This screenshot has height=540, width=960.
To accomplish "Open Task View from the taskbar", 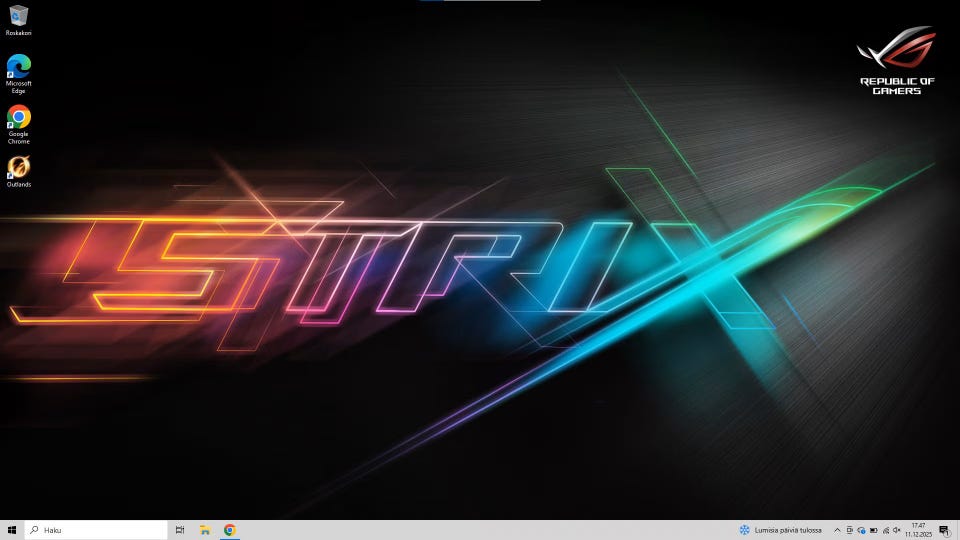I will 180,530.
